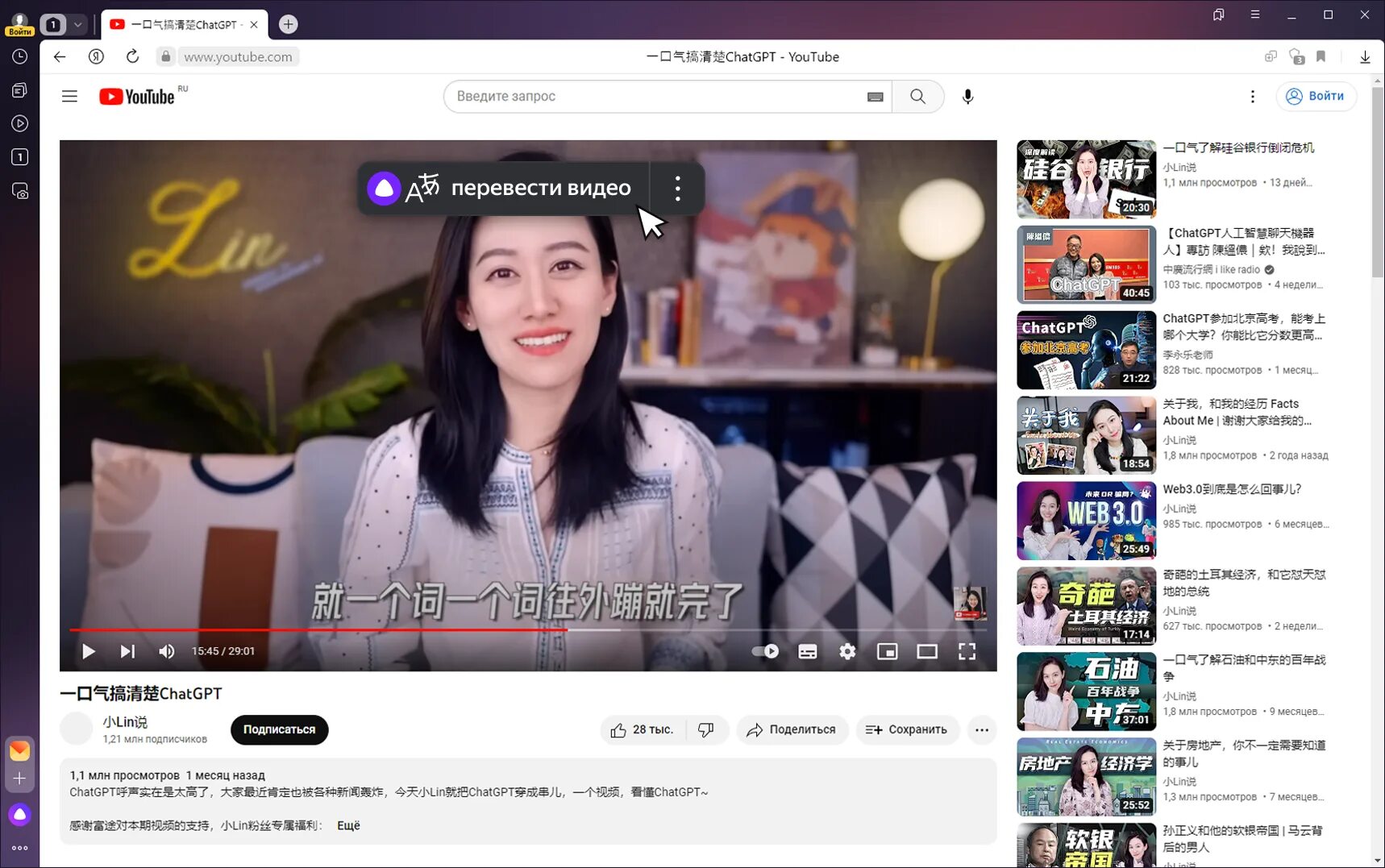
Task: Open Web3.0到底是怎么回事儿 video title
Action: tap(1232, 489)
